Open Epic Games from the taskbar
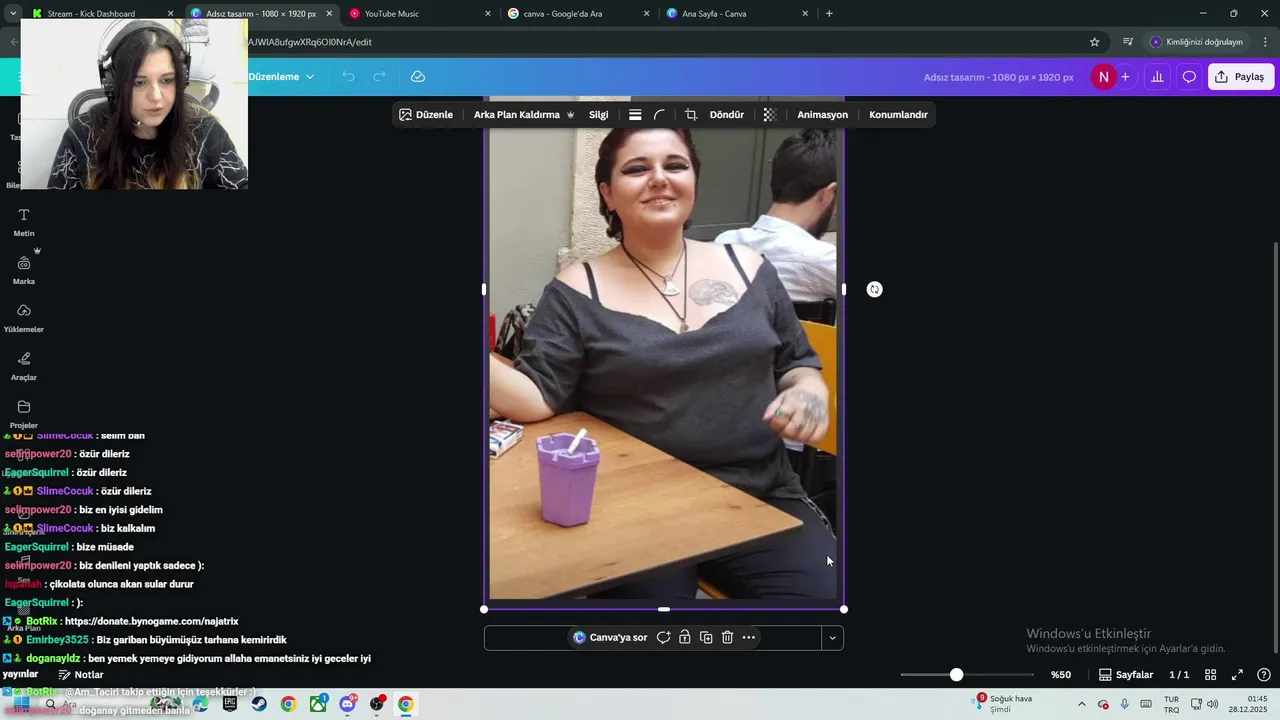This screenshot has height=720, width=1280. (230, 704)
